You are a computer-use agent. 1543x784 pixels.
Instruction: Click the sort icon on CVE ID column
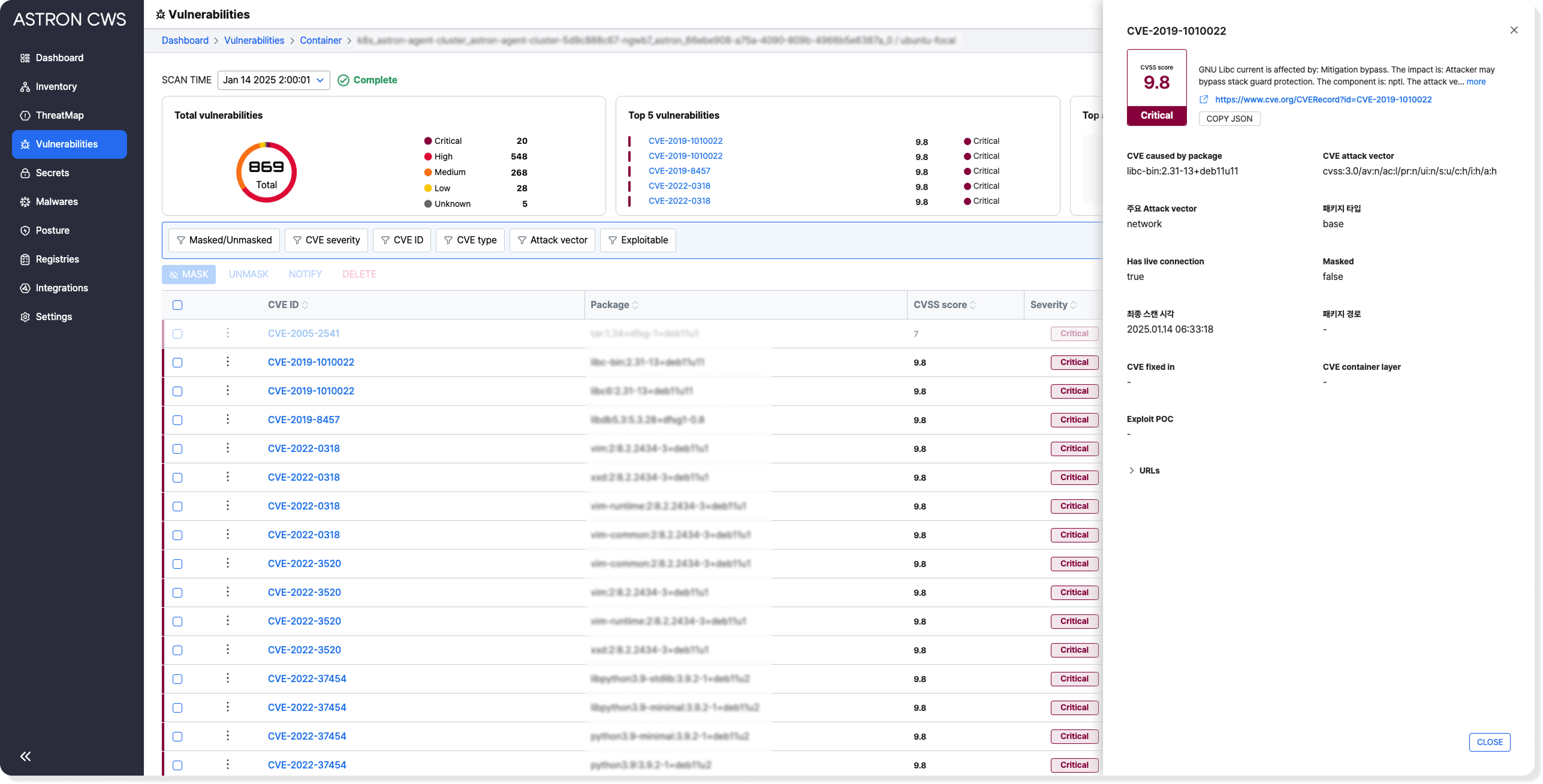pos(305,305)
